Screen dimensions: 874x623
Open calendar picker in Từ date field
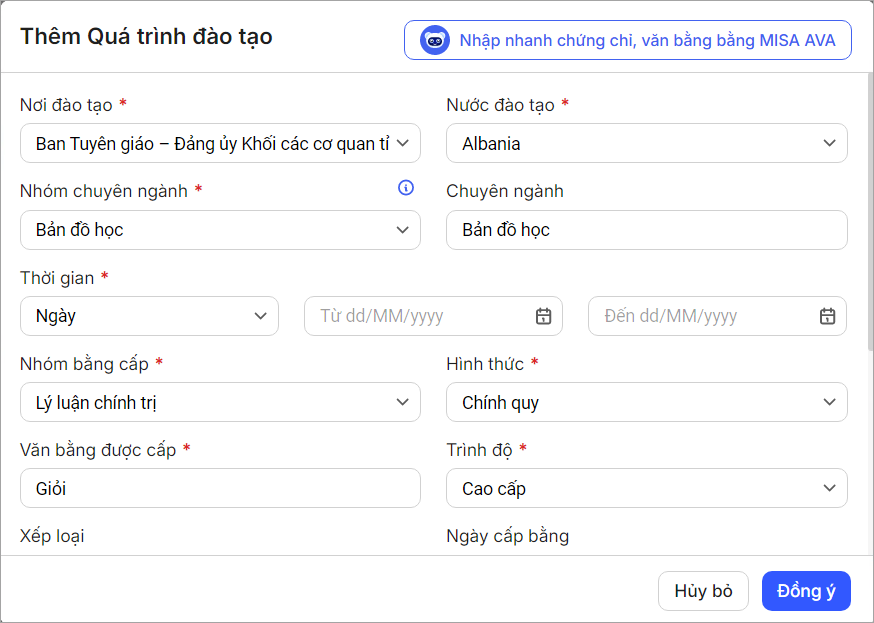(x=543, y=316)
